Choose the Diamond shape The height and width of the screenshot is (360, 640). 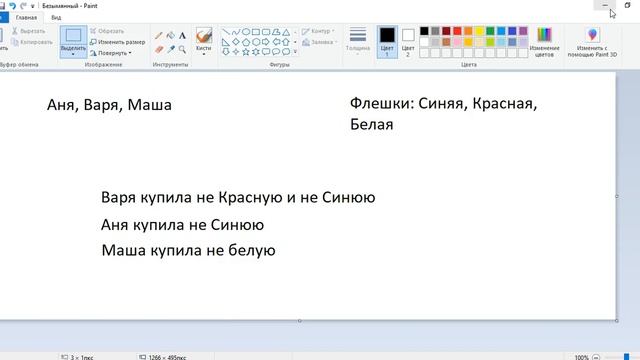coord(236,42)
